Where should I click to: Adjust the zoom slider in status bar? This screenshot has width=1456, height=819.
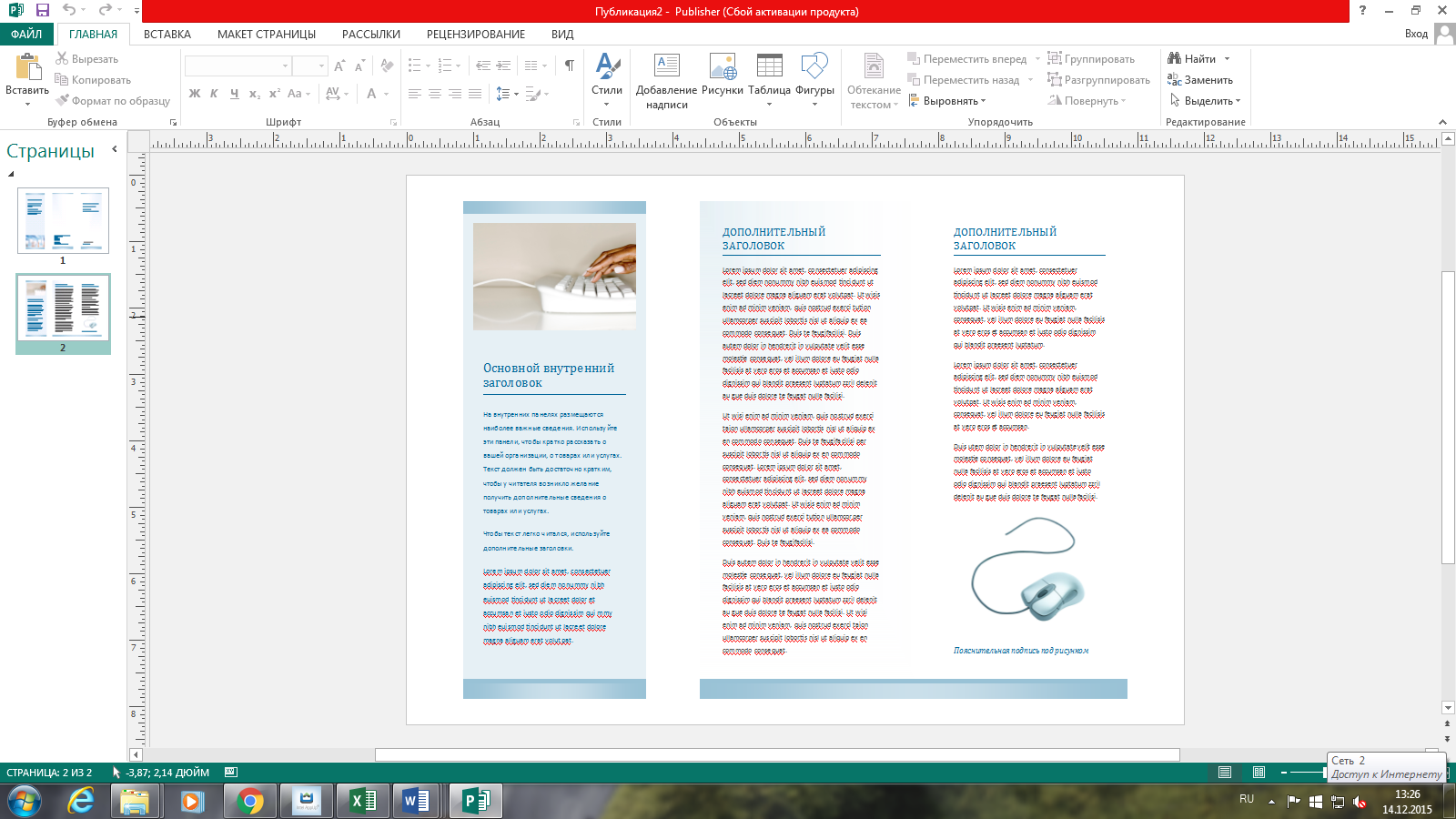[x=1325, y=773]
